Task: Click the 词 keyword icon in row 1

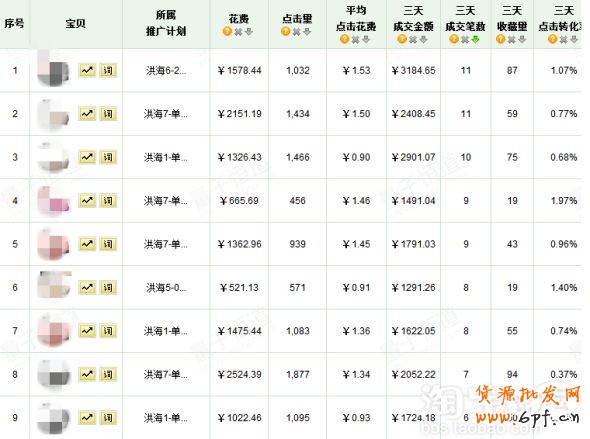Action: tap(108, 70)
